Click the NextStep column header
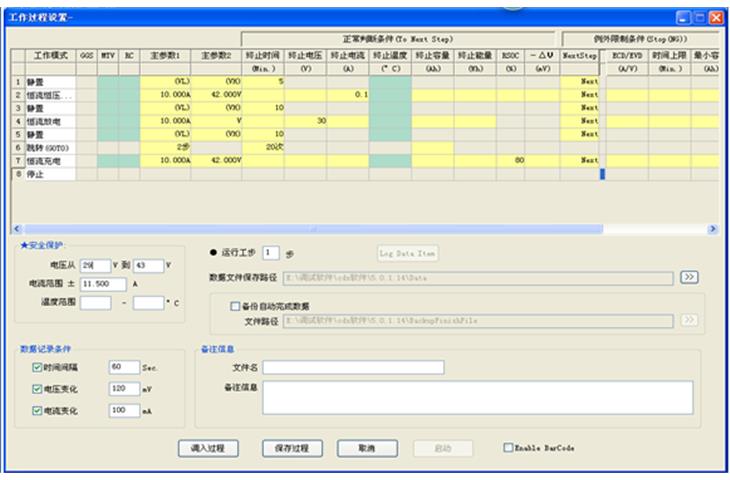Screen dimensions: 730x480 click(579, 57)
